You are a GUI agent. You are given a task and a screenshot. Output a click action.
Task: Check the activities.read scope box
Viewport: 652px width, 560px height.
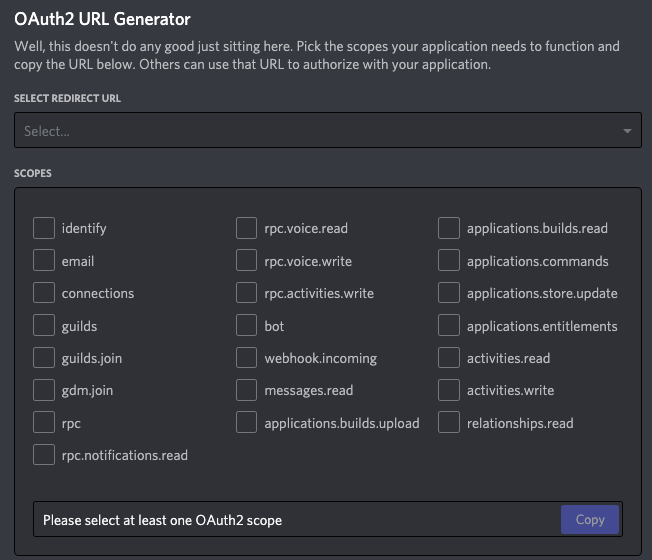click(x=449, y=358)
